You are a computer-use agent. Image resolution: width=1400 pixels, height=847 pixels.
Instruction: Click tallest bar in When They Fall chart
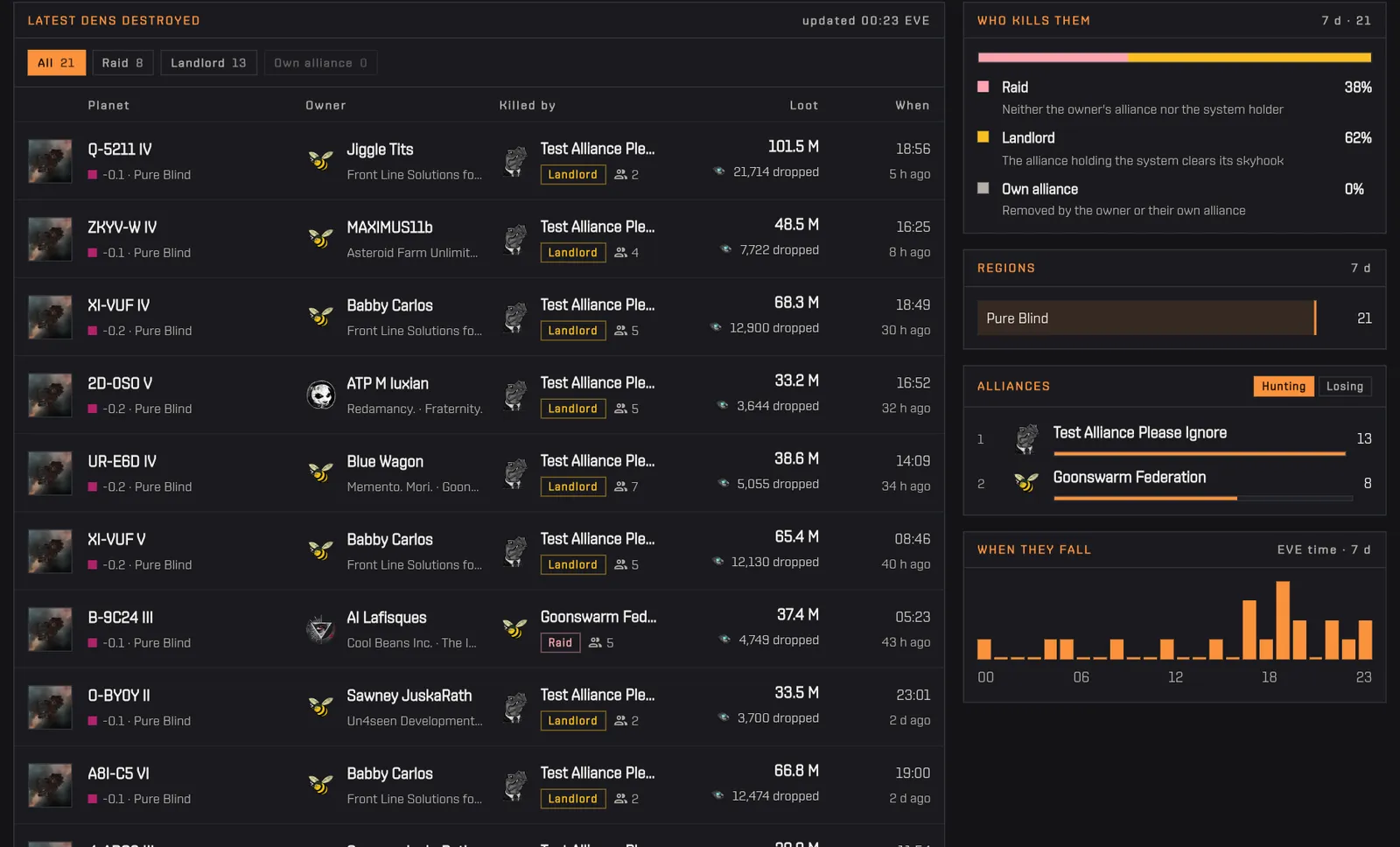(x=1283, y=620)
